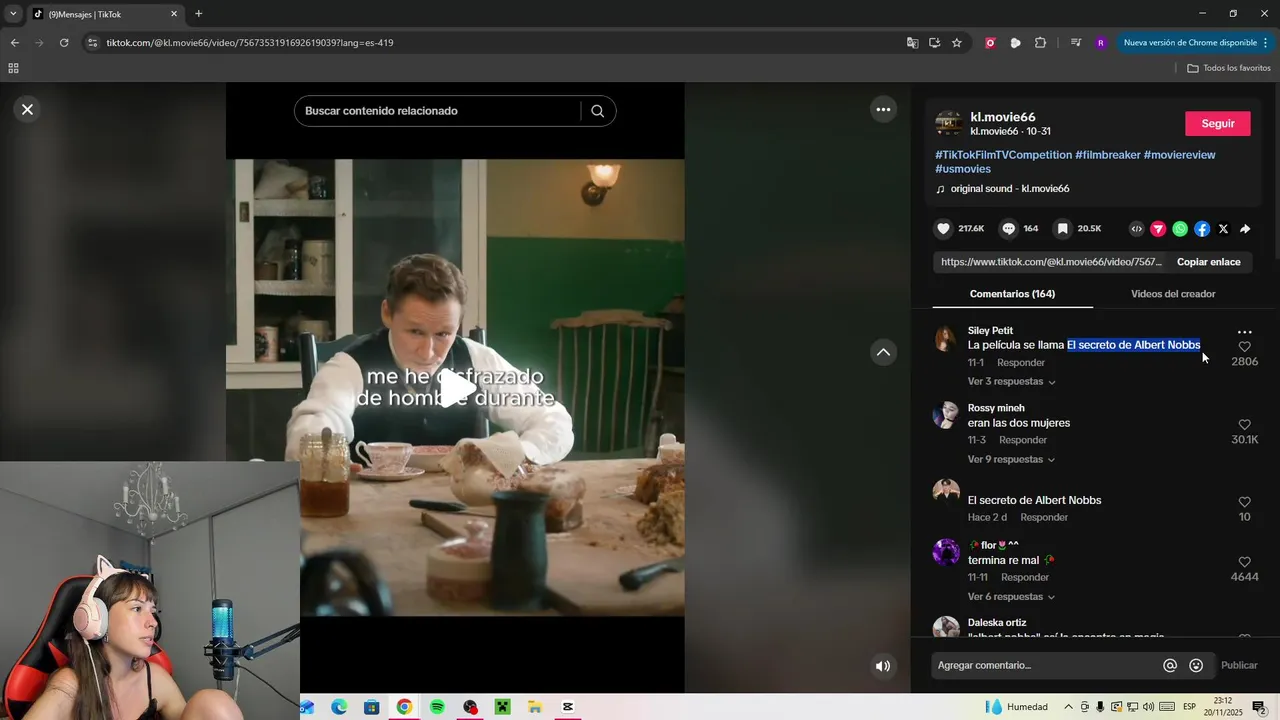Like Siley Petit's comment
This screenshot has width=1280, height=720.
tap(1244, 347)
